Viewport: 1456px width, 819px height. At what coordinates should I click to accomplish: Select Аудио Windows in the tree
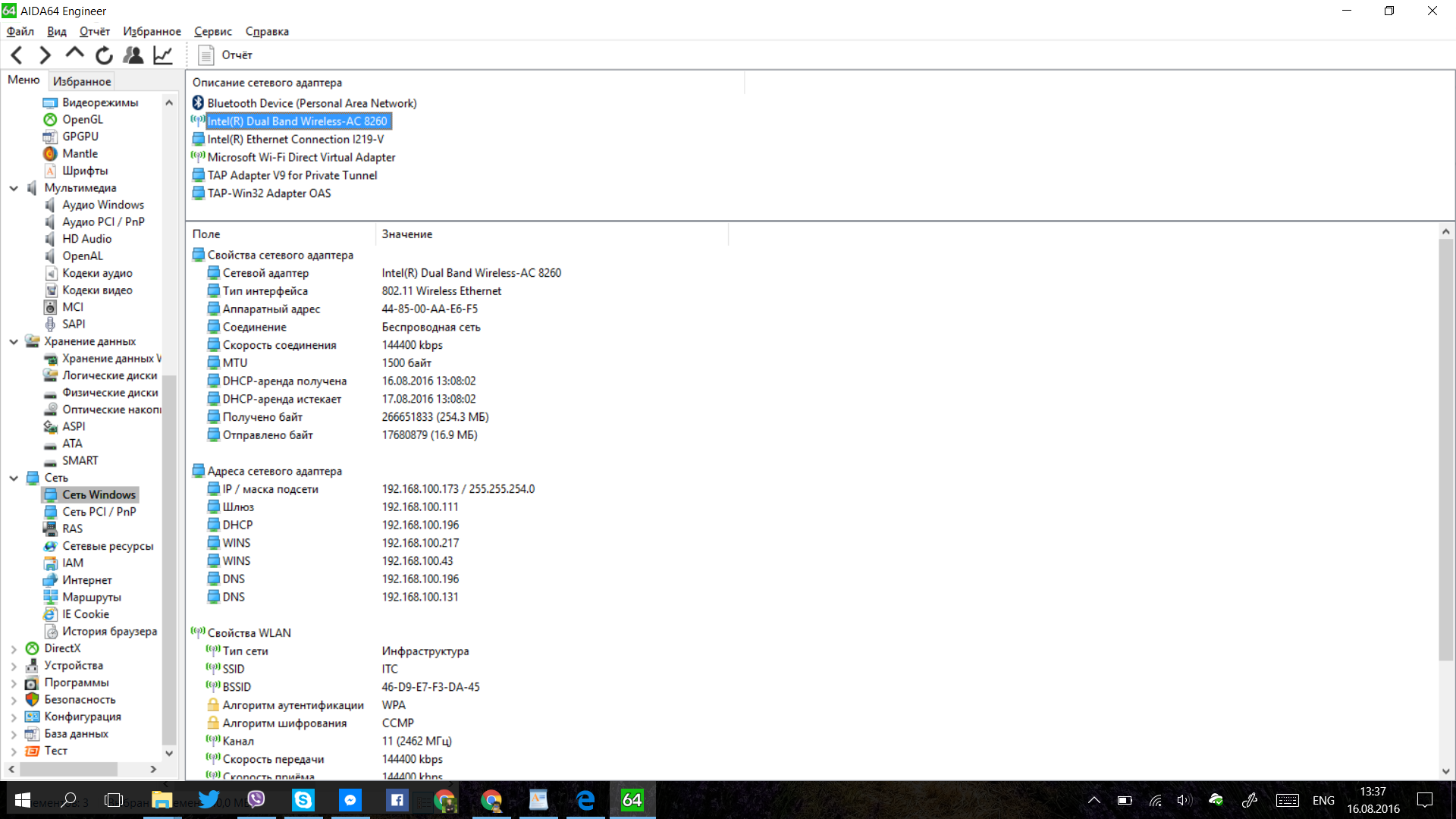(x=102, y=205)
